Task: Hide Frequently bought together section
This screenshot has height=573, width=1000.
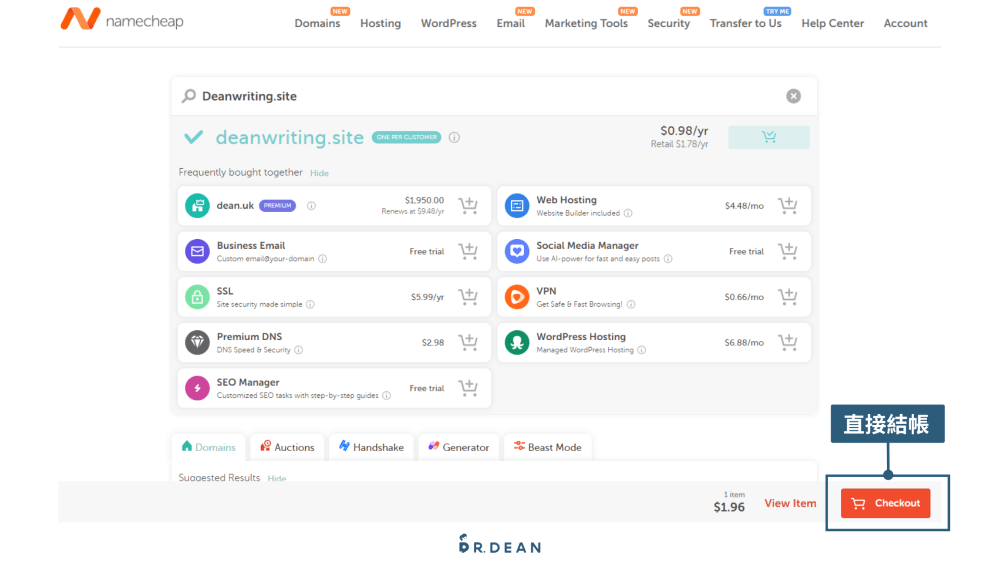Action: click(319, 173)
